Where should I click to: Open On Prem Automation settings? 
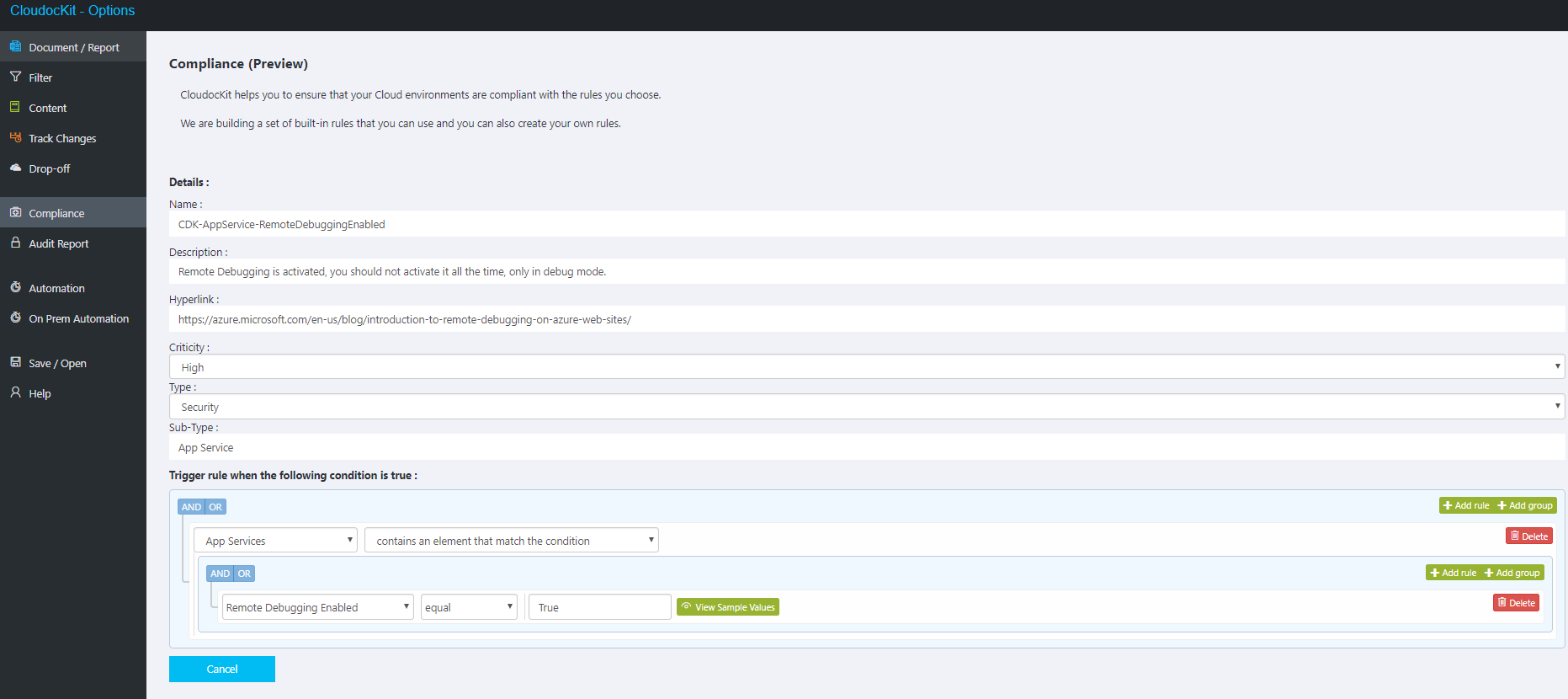click(x=73, y=318)
